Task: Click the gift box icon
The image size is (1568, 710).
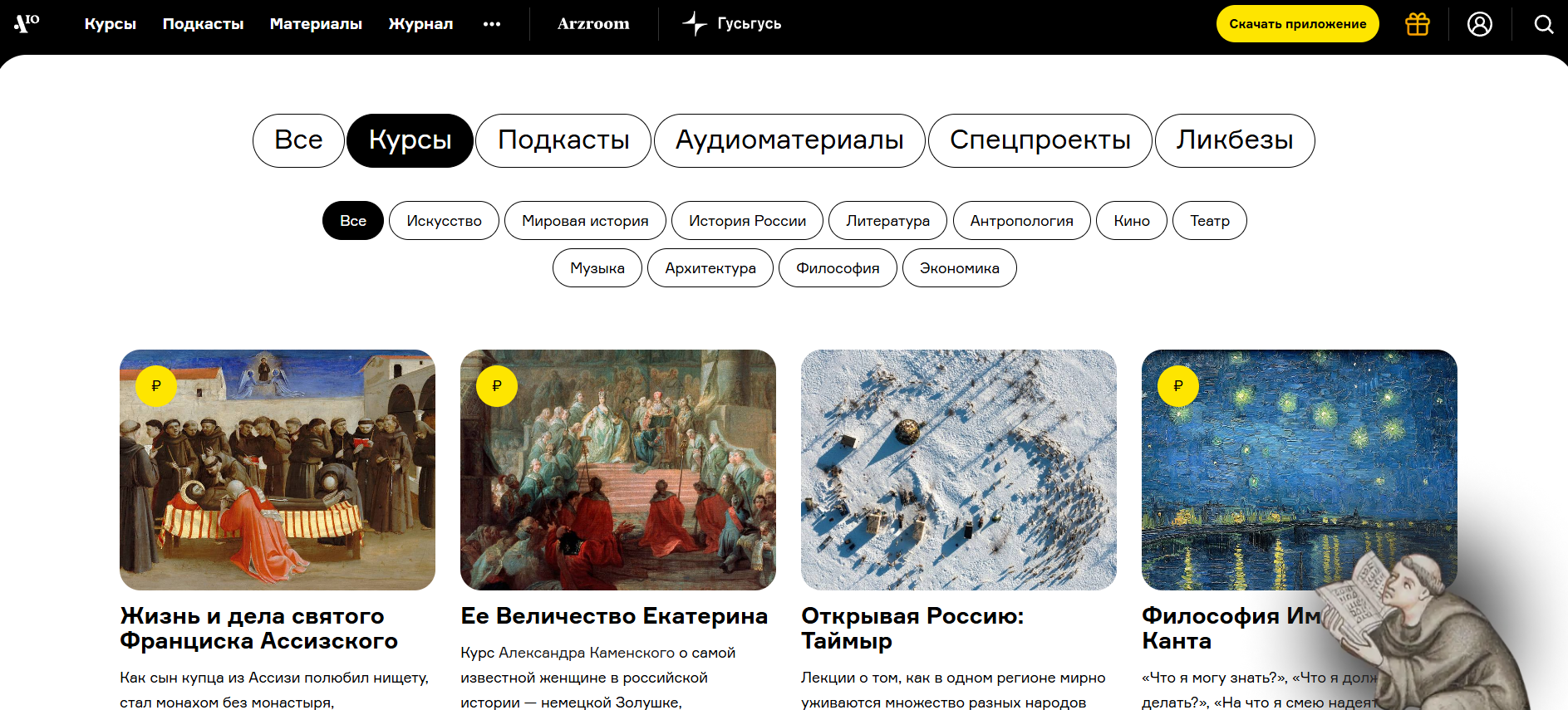Action: click(x=1418, y=24)
